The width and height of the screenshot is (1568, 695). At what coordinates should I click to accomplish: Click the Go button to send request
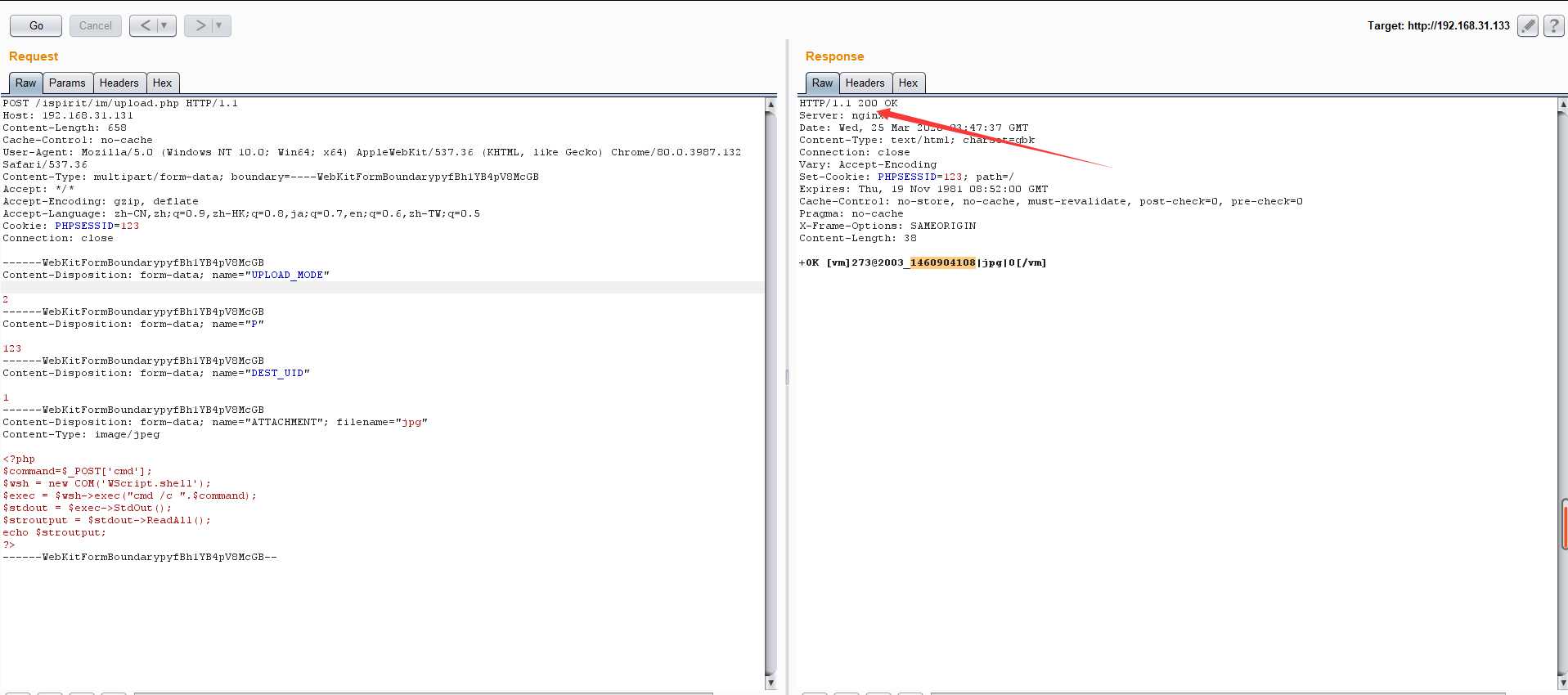[x=36, y=25]
